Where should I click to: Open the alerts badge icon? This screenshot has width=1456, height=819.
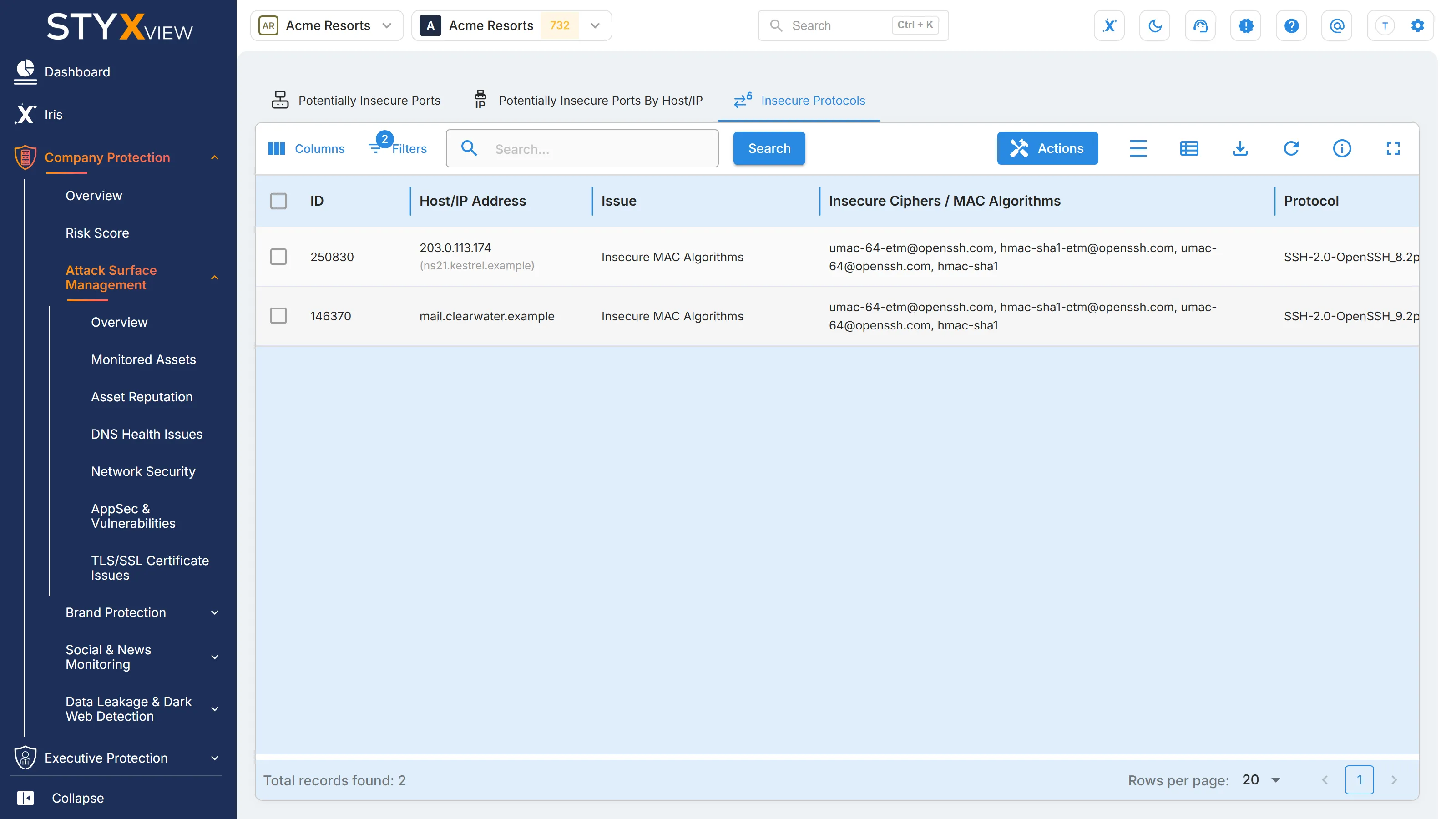click(1246, 25)
